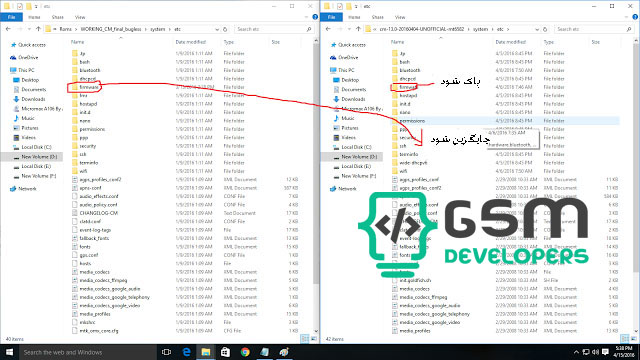
Task: Select audio_effects.conf in left window
Action: pyautogui.click(x=95, y=196)
